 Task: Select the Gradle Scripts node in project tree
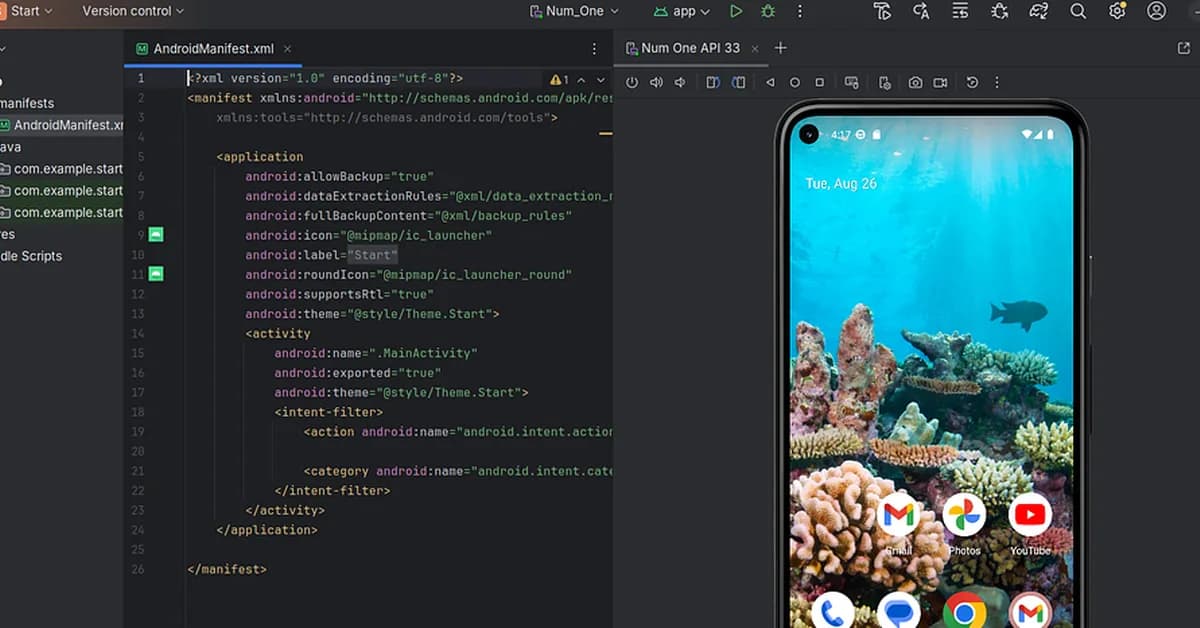tap(31, 256)
